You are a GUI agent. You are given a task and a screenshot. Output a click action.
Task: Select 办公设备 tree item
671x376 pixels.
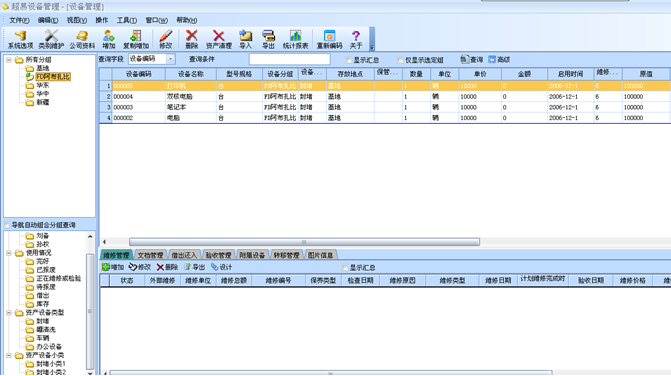pos(49,347)
